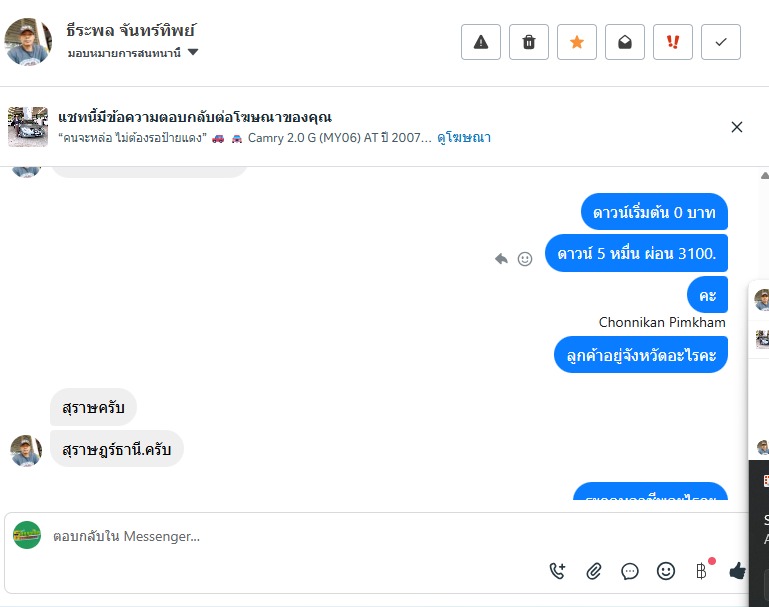This screenshot has width=769, height=607.
Task: Toggle the orange star follow-up flag
Action: [577, 42]
